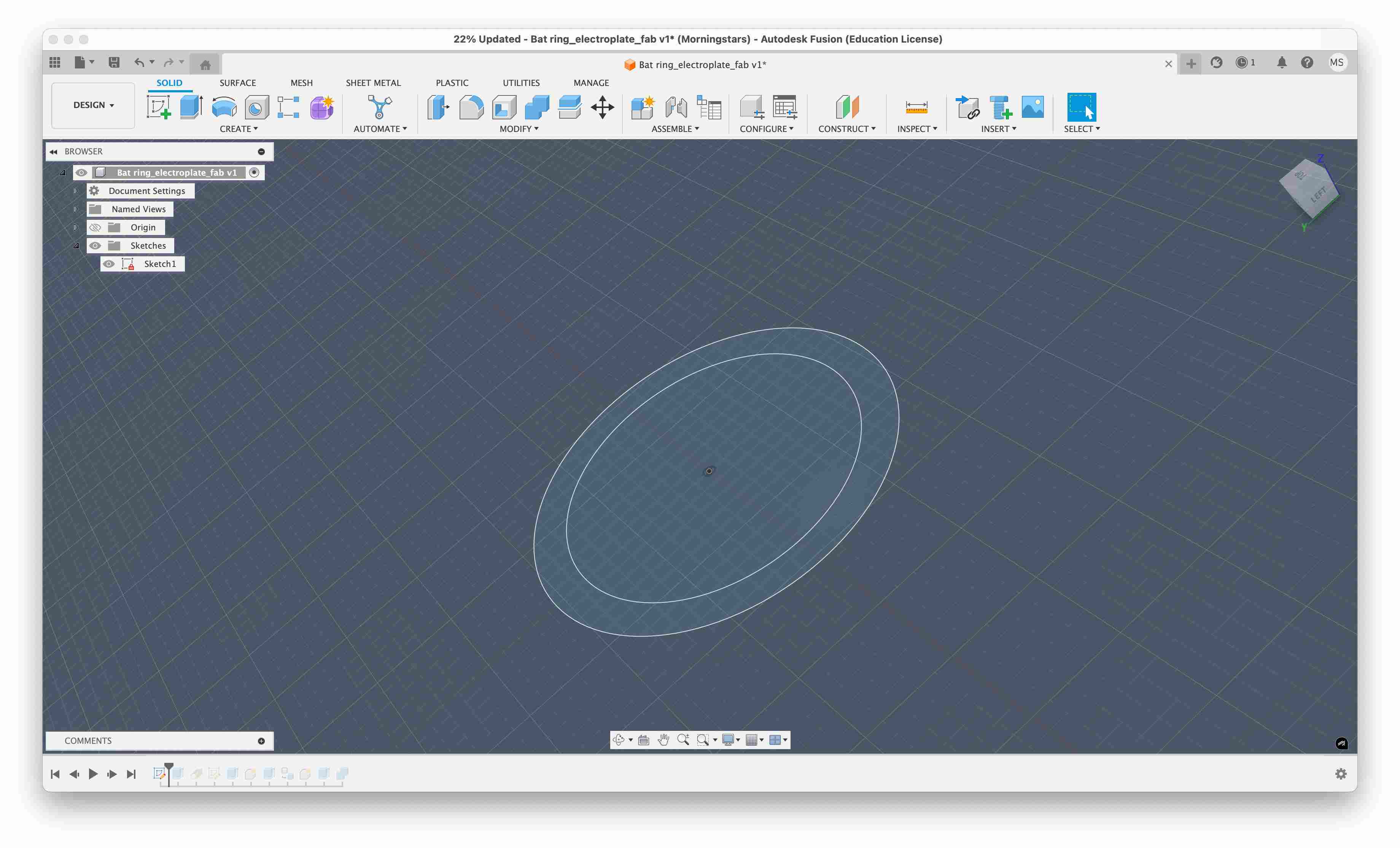Click the Configure Model icon
Image resolution: width=1400 pixels, height=848 pixels.
(752, 107)
